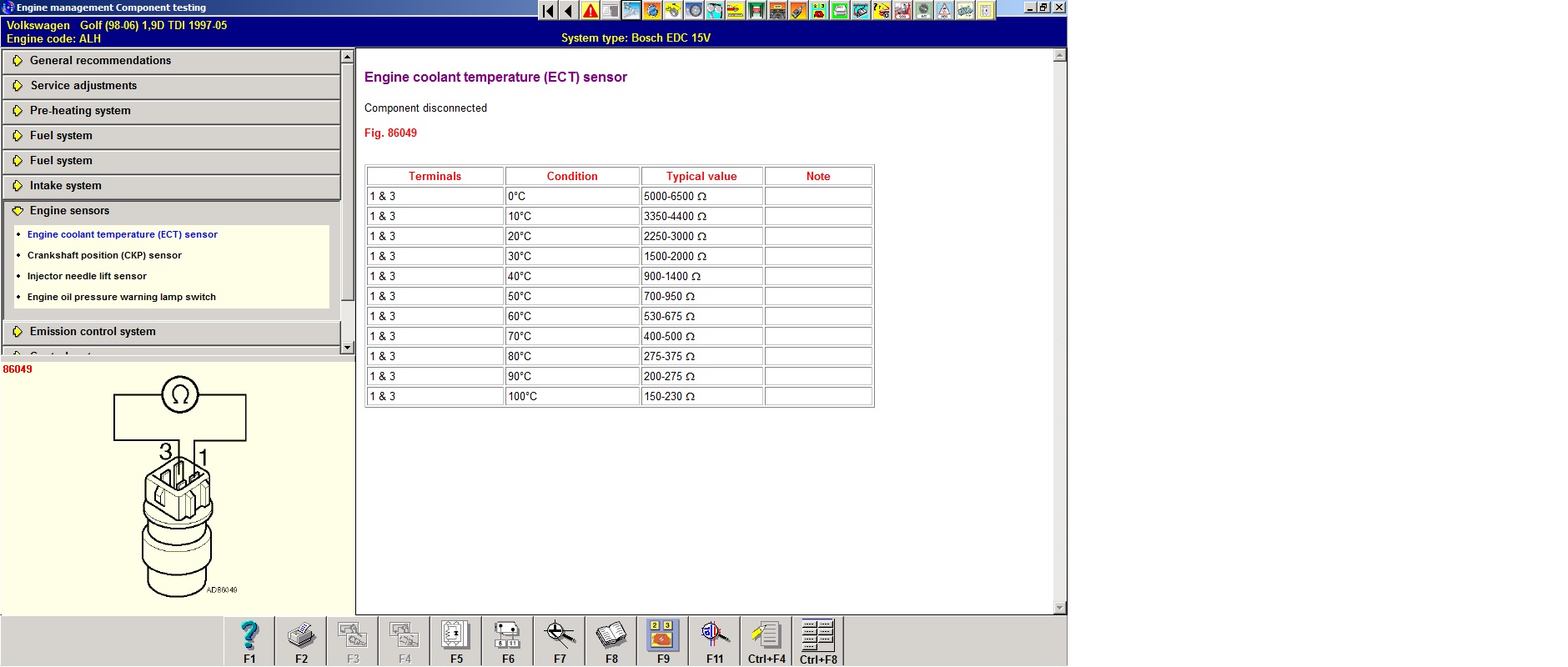Open Injector needle lift sensor entry
Image resolution: width=1568 pixels, height=667 pixels.
click(x=87, y=277)
